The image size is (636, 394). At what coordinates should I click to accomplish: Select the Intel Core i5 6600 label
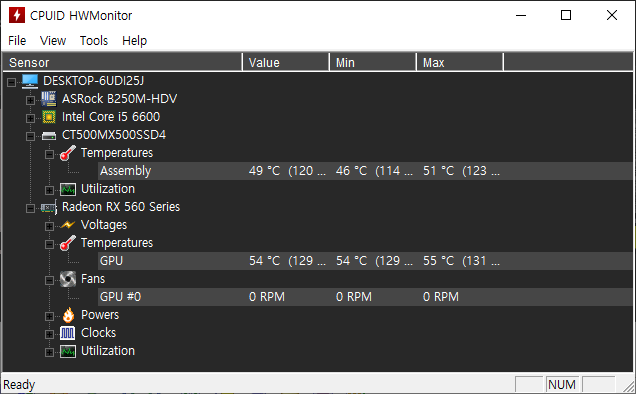coord(111,117)
